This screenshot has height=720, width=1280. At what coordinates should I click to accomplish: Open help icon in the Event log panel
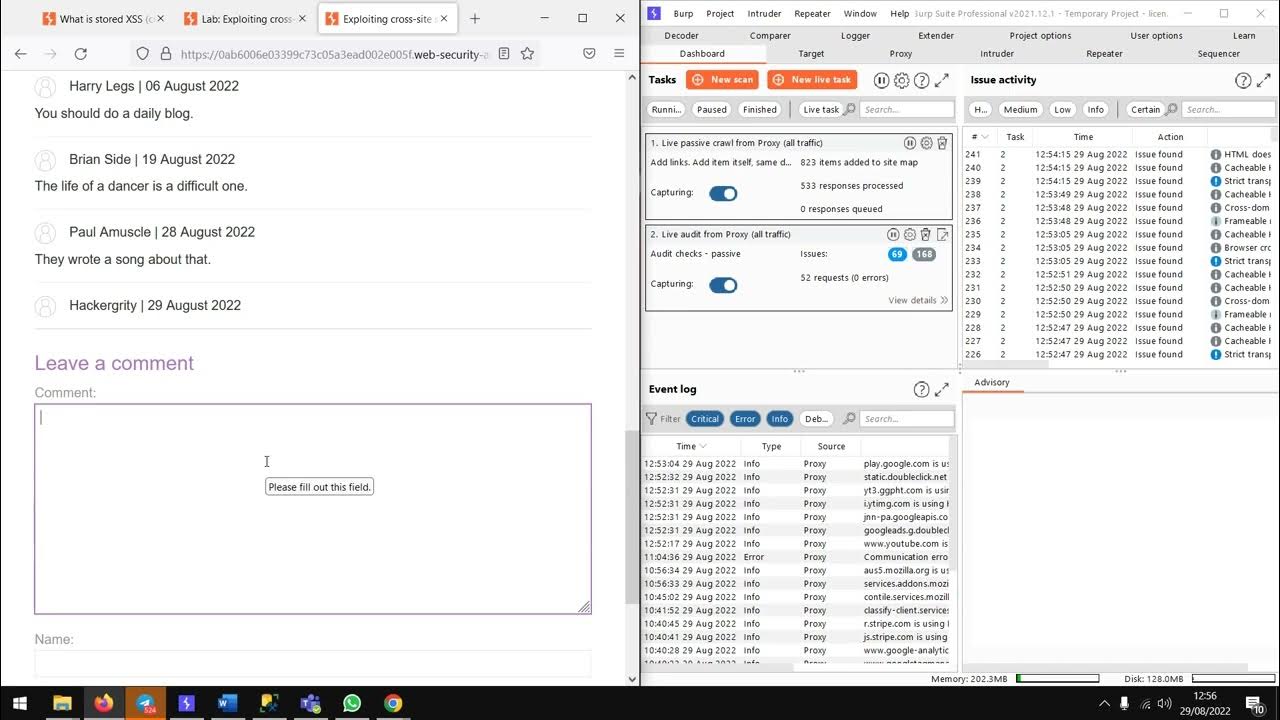(x=922, y=389)
